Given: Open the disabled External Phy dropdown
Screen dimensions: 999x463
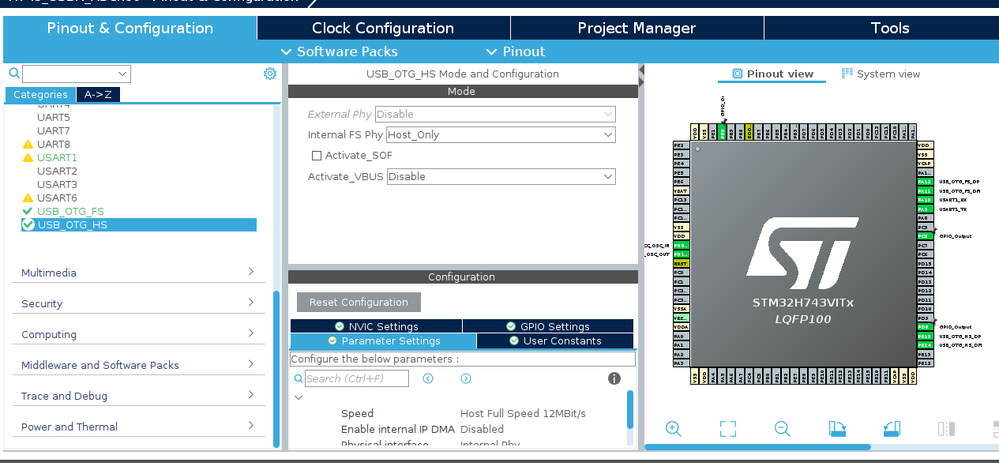Looking at the screenshot, I should (495, 114).
